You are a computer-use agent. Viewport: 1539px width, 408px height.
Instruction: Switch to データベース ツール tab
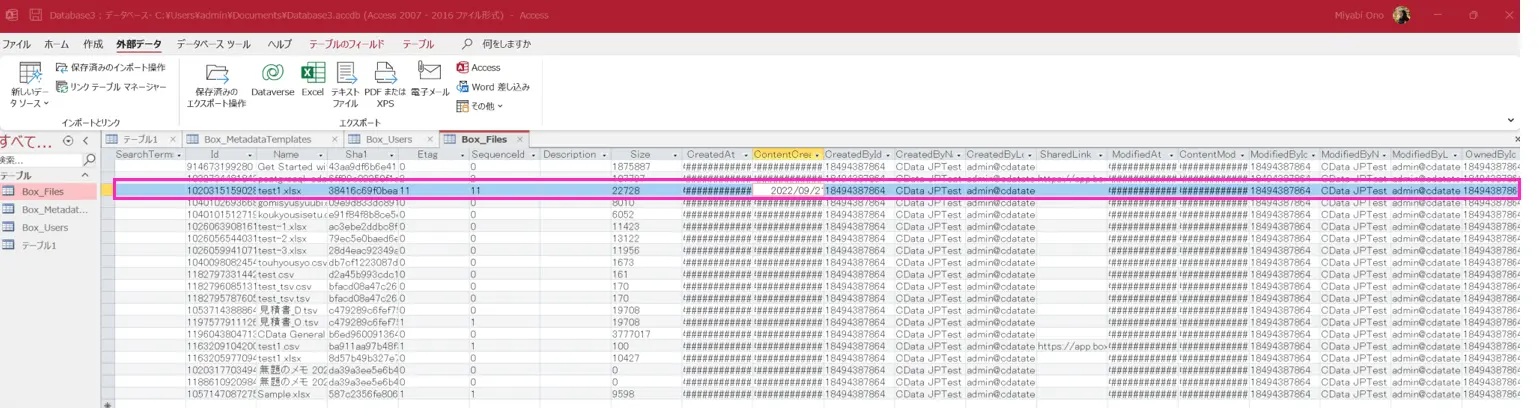[x=214, y=44]
